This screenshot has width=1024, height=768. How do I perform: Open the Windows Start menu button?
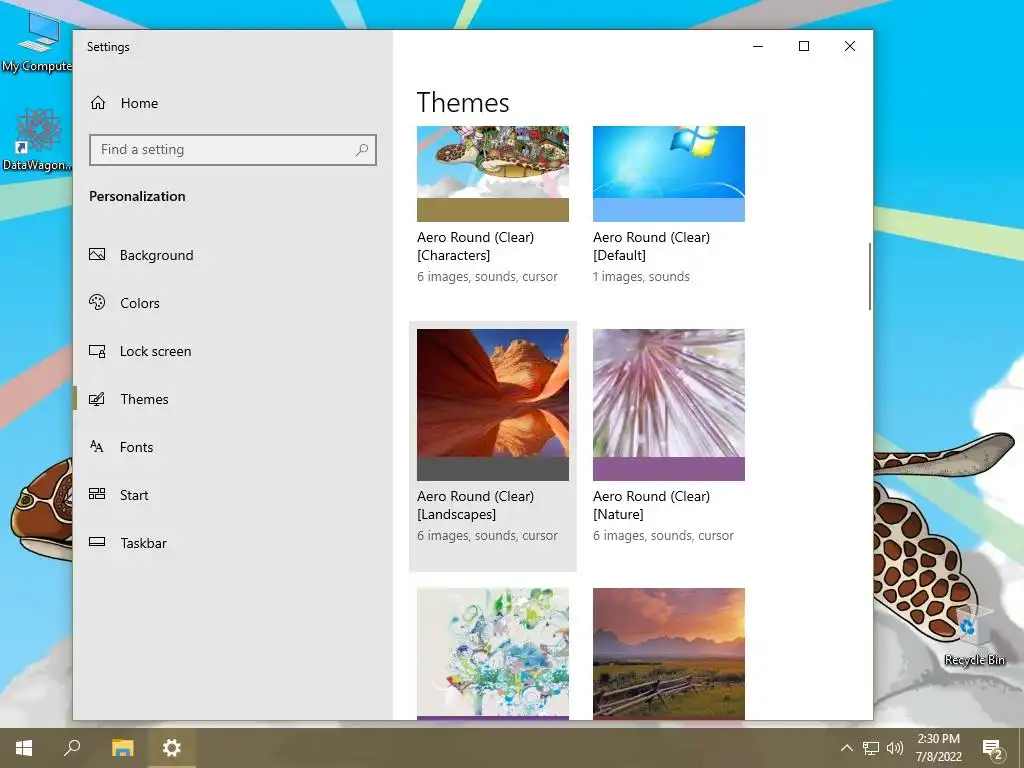(24, 748)
